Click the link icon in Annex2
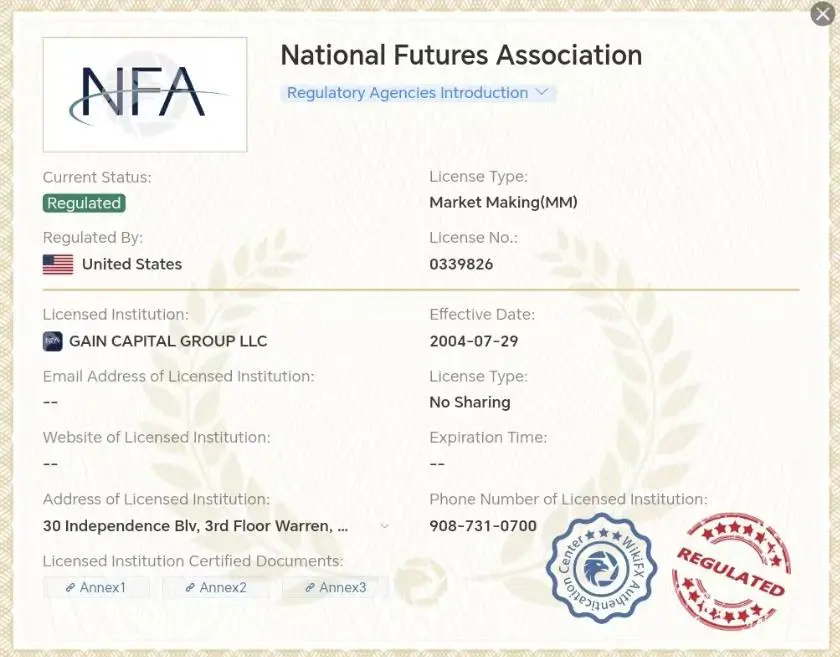Image resolution: width=840 pixels, height=657 pixels. (190, 588)
